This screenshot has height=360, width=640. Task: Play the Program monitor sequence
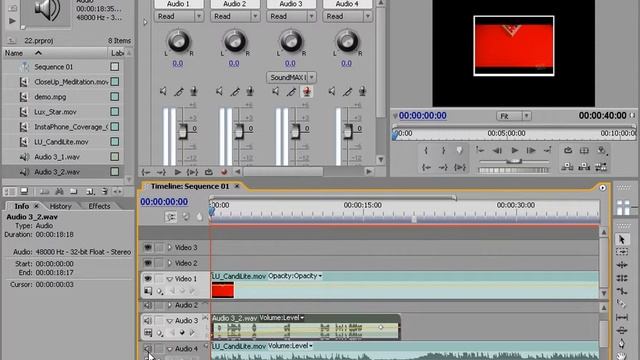click(x=515, y=151)
